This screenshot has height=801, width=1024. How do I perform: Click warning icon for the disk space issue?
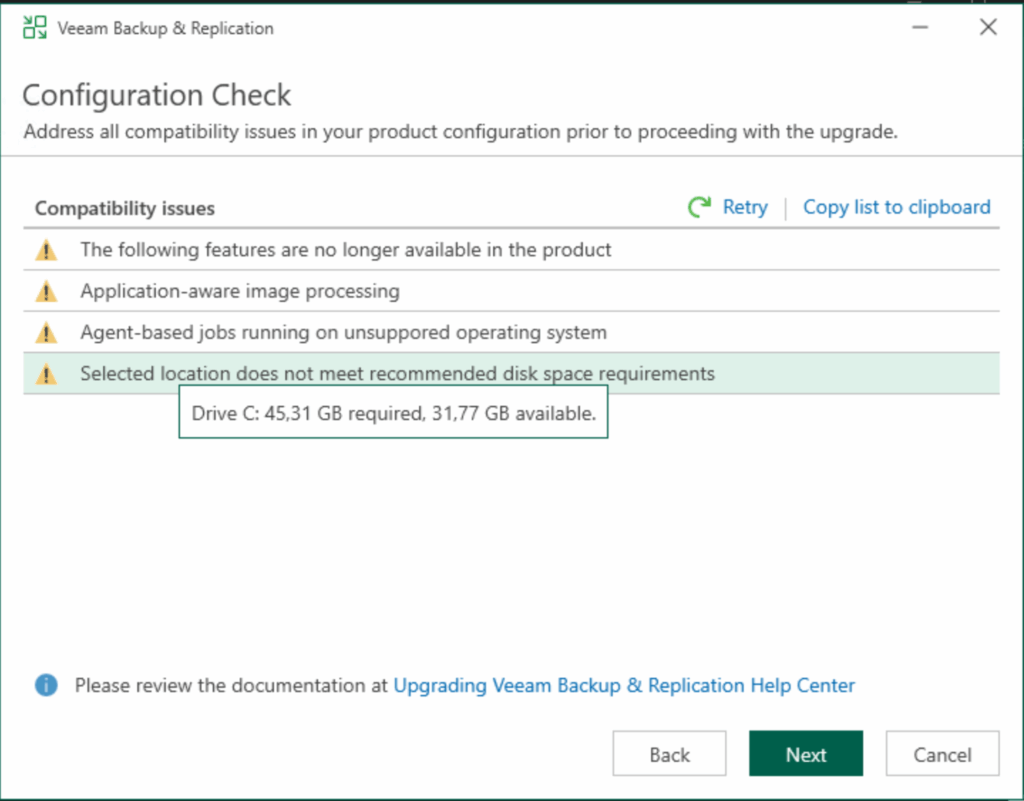click(x=46, y=374)
